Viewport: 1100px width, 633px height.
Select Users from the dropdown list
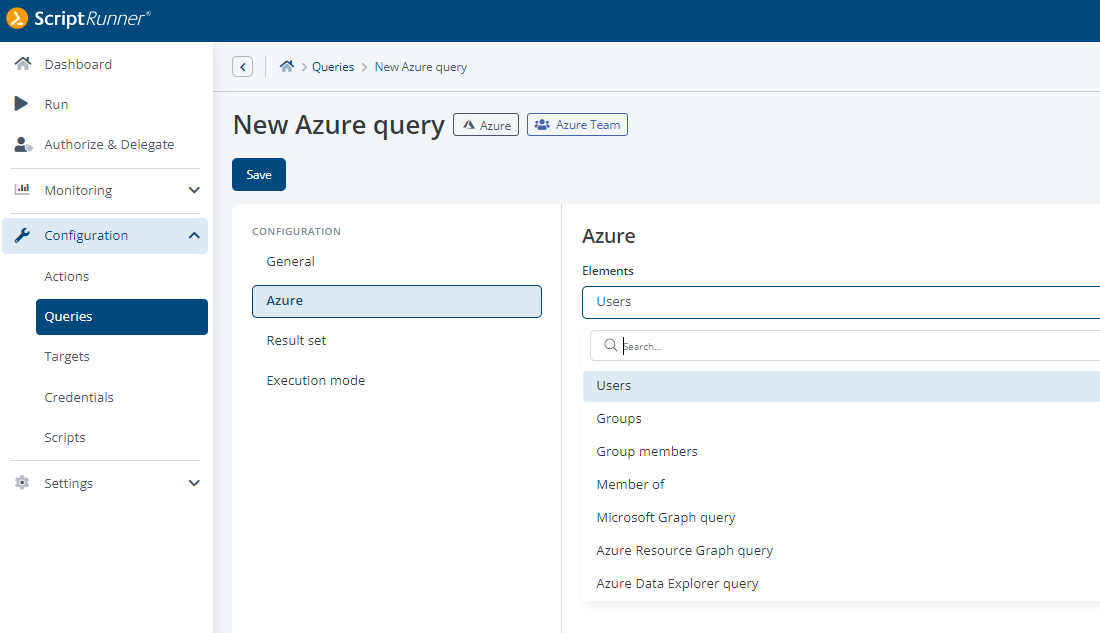tap(840, 386)
